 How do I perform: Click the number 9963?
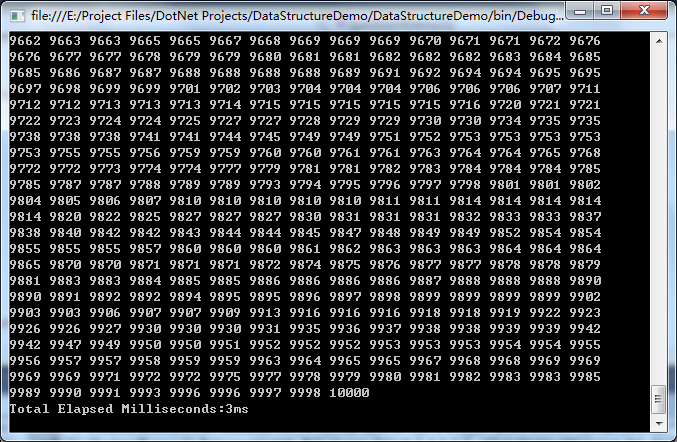(x=265, y=361)
